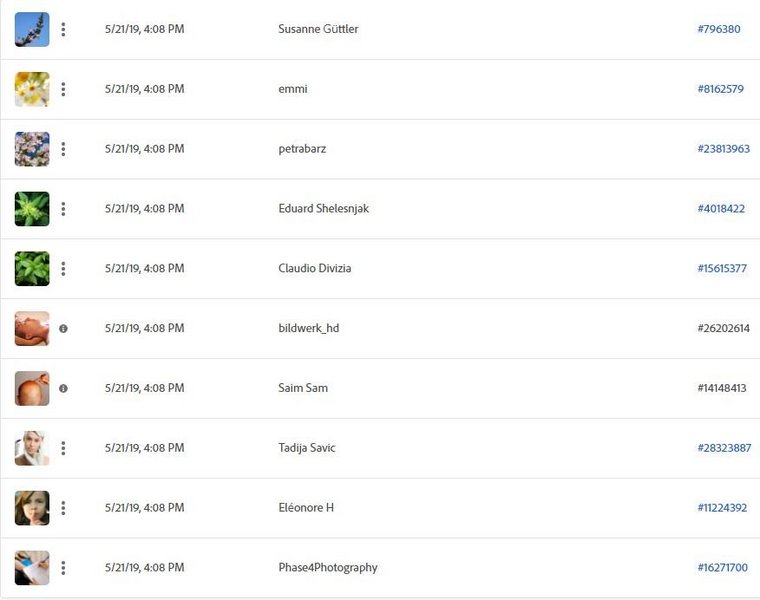Follow the #23813963 link

click(724, 149)
